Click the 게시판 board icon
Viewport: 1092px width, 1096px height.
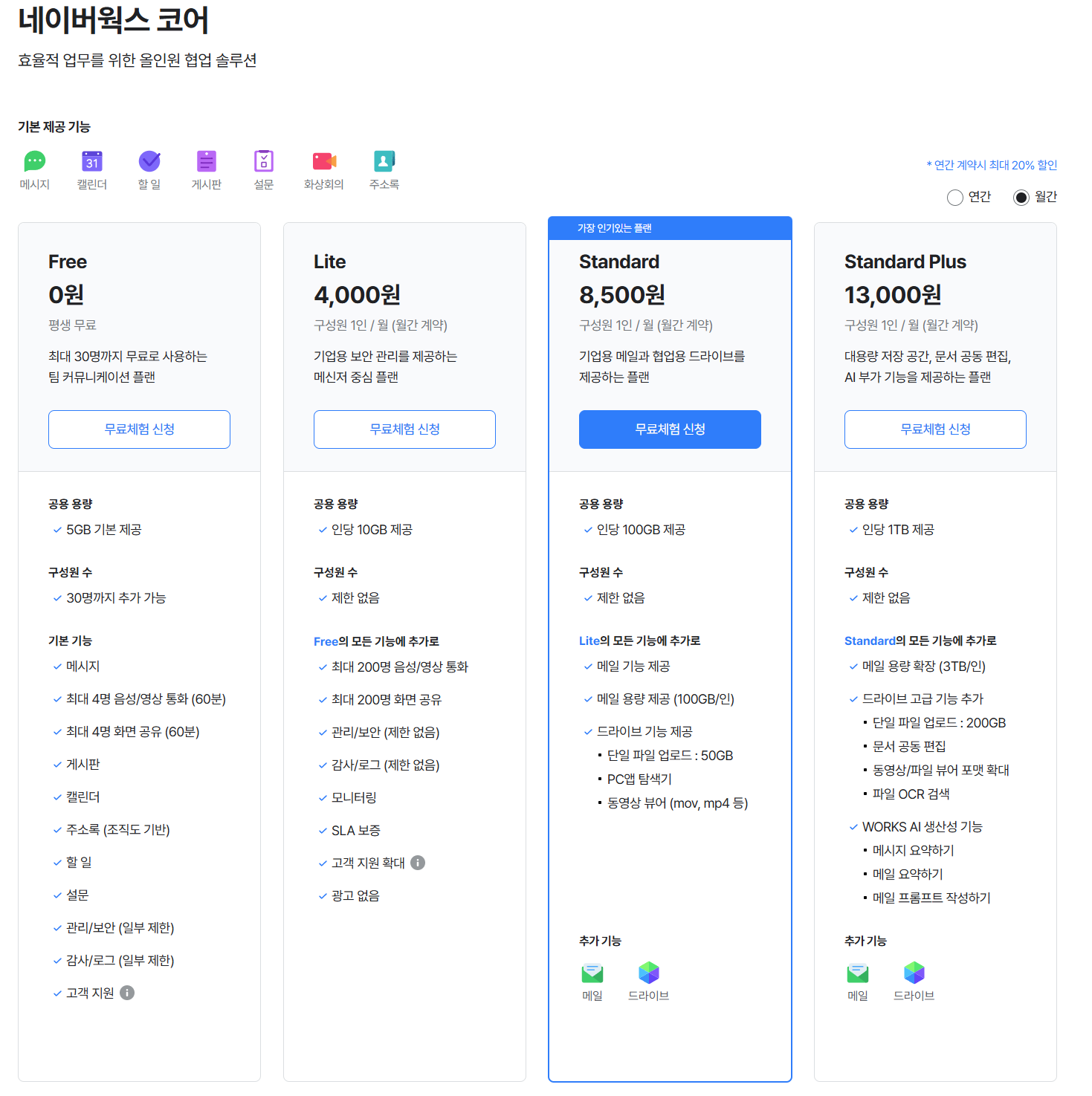click(207, 160)
